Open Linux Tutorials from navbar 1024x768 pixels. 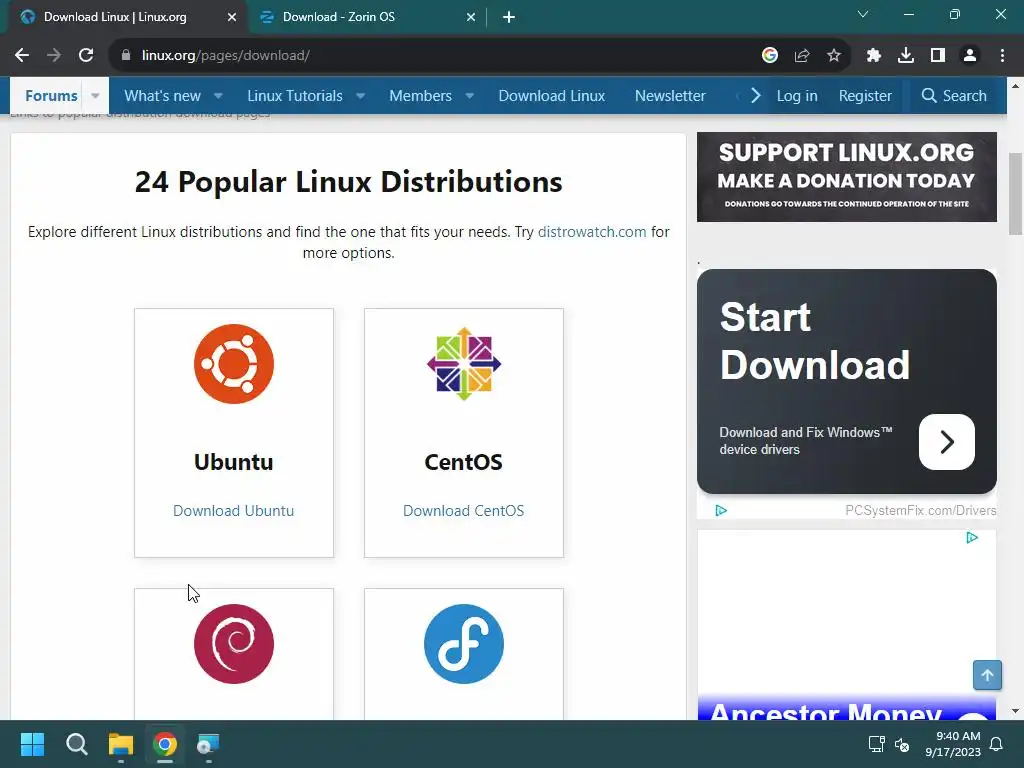pos(295,96)
